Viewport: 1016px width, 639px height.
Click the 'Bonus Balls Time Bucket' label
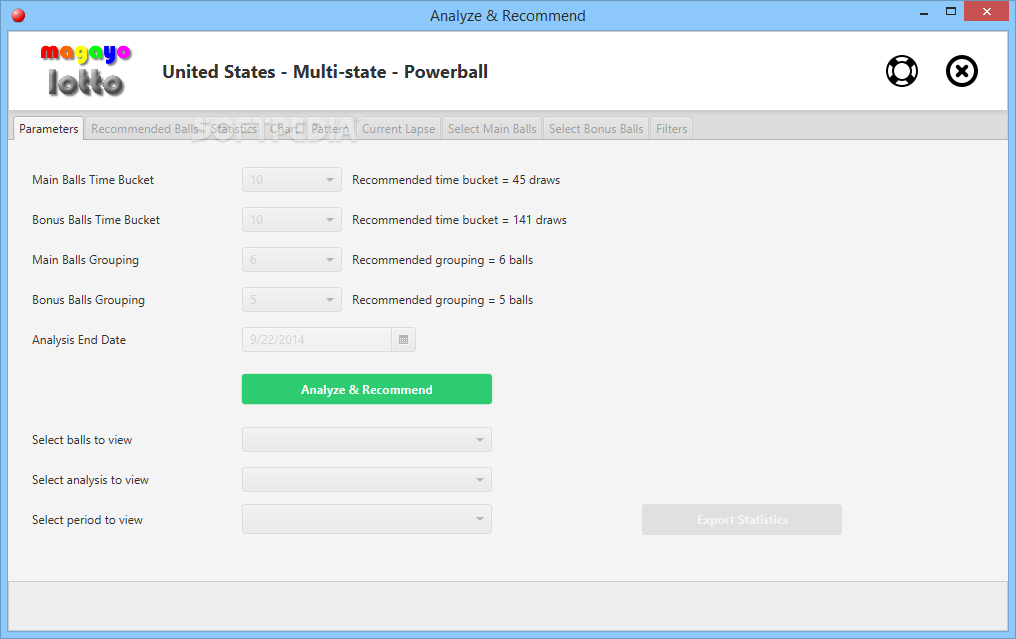point(96,220)
